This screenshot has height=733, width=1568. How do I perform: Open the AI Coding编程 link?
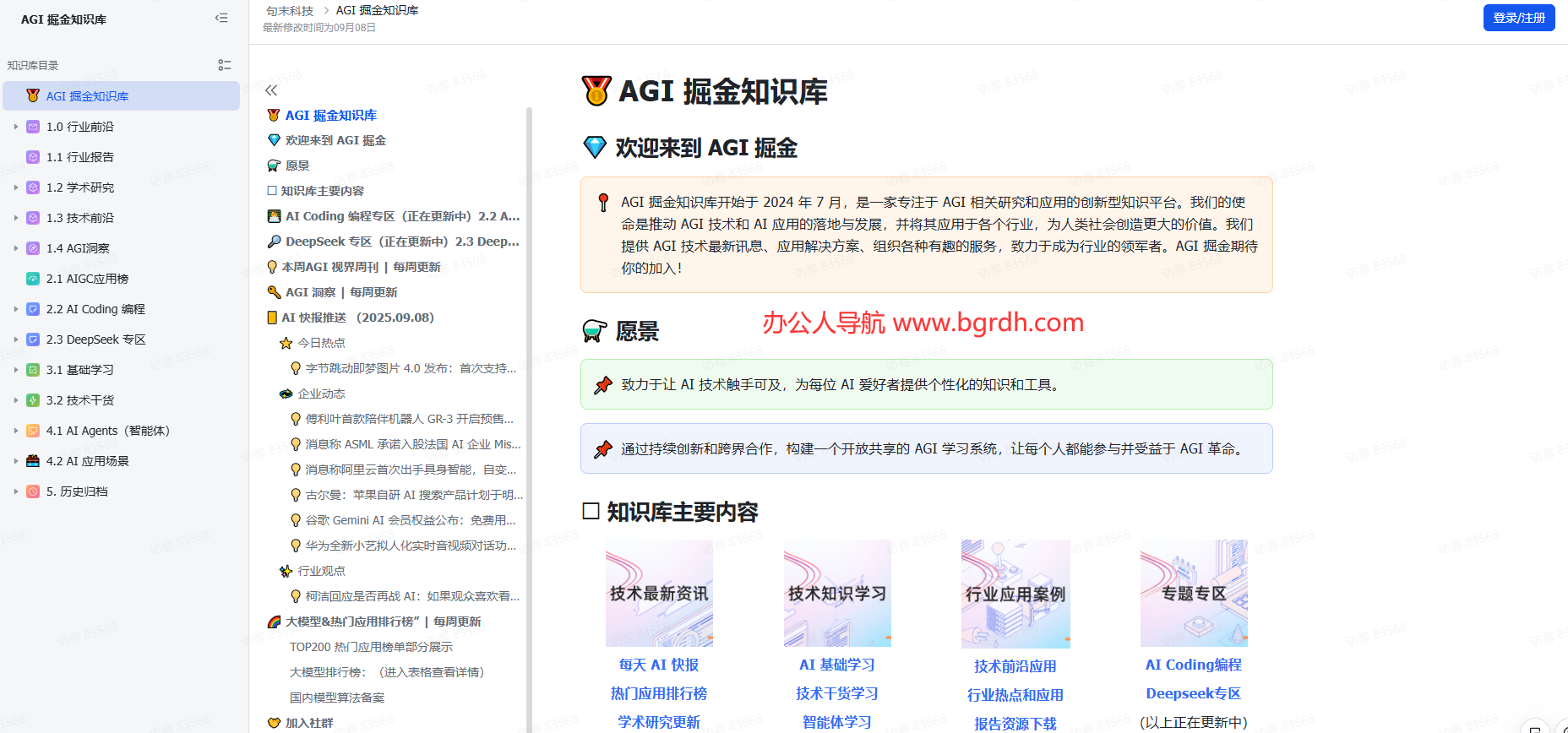click(1194, 665)
